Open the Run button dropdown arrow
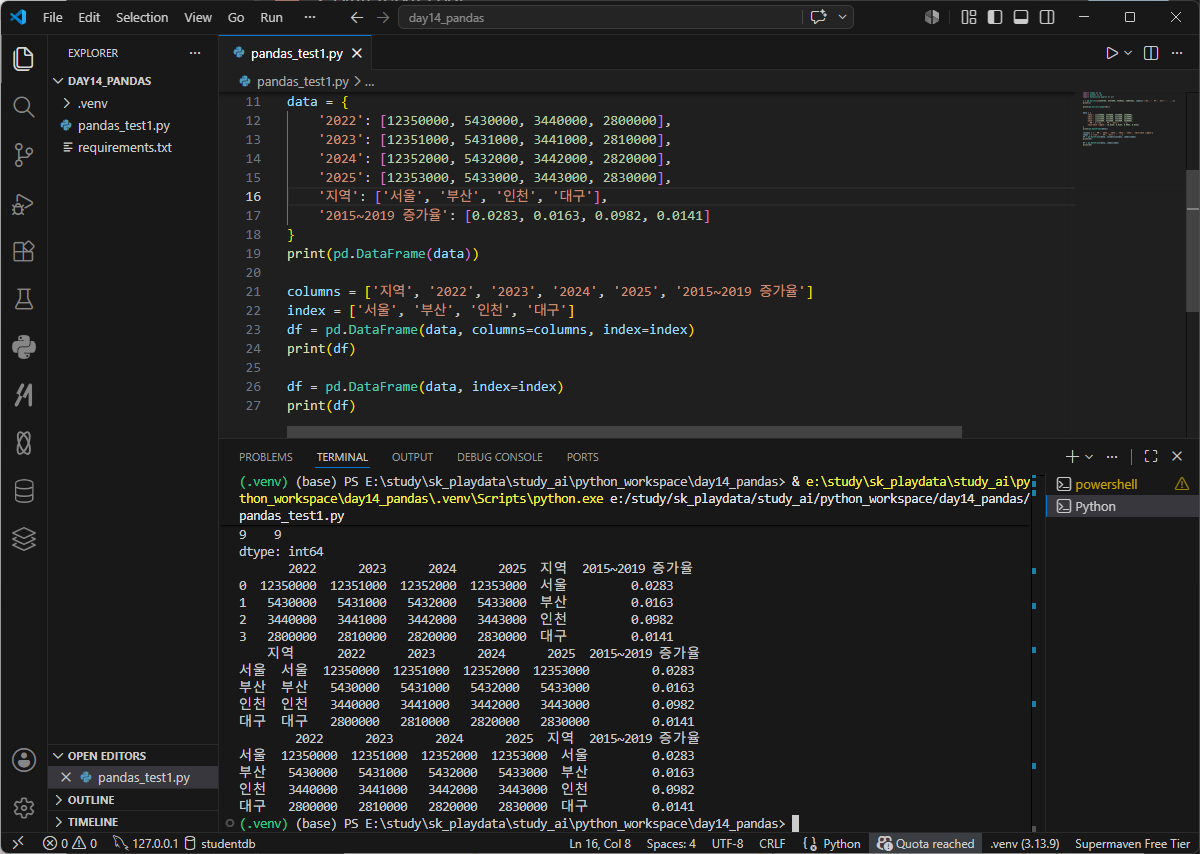This screenshot has width=1200, height=854. (x=1128, y=53)
